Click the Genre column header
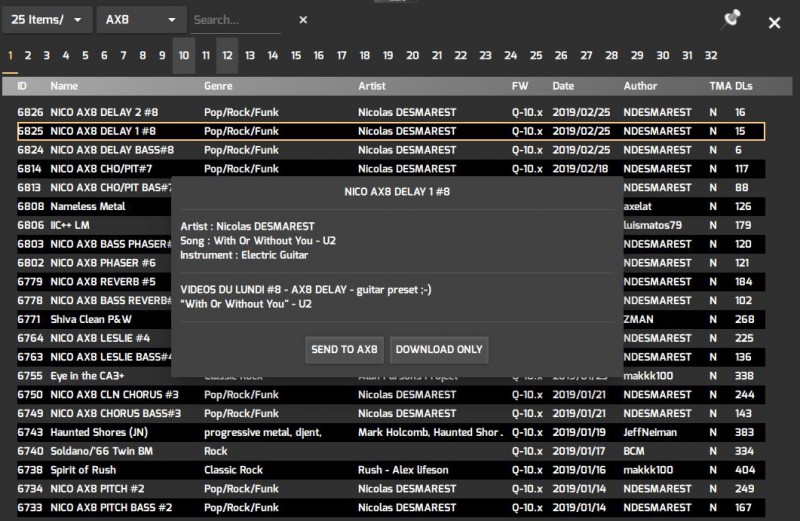 pos(218,87)
